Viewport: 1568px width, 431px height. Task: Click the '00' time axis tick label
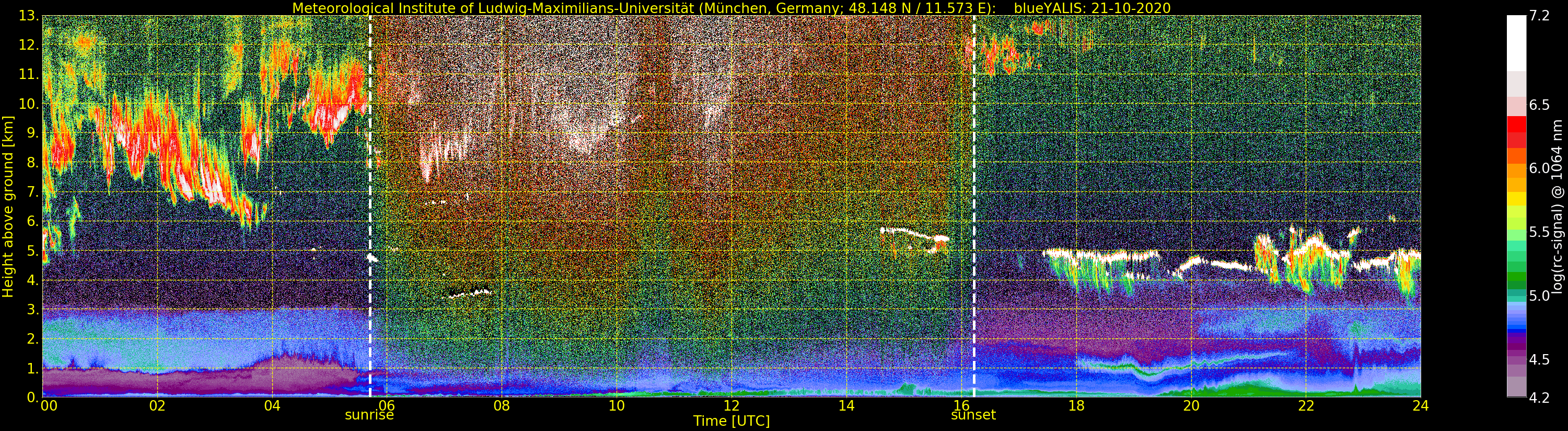49,405
